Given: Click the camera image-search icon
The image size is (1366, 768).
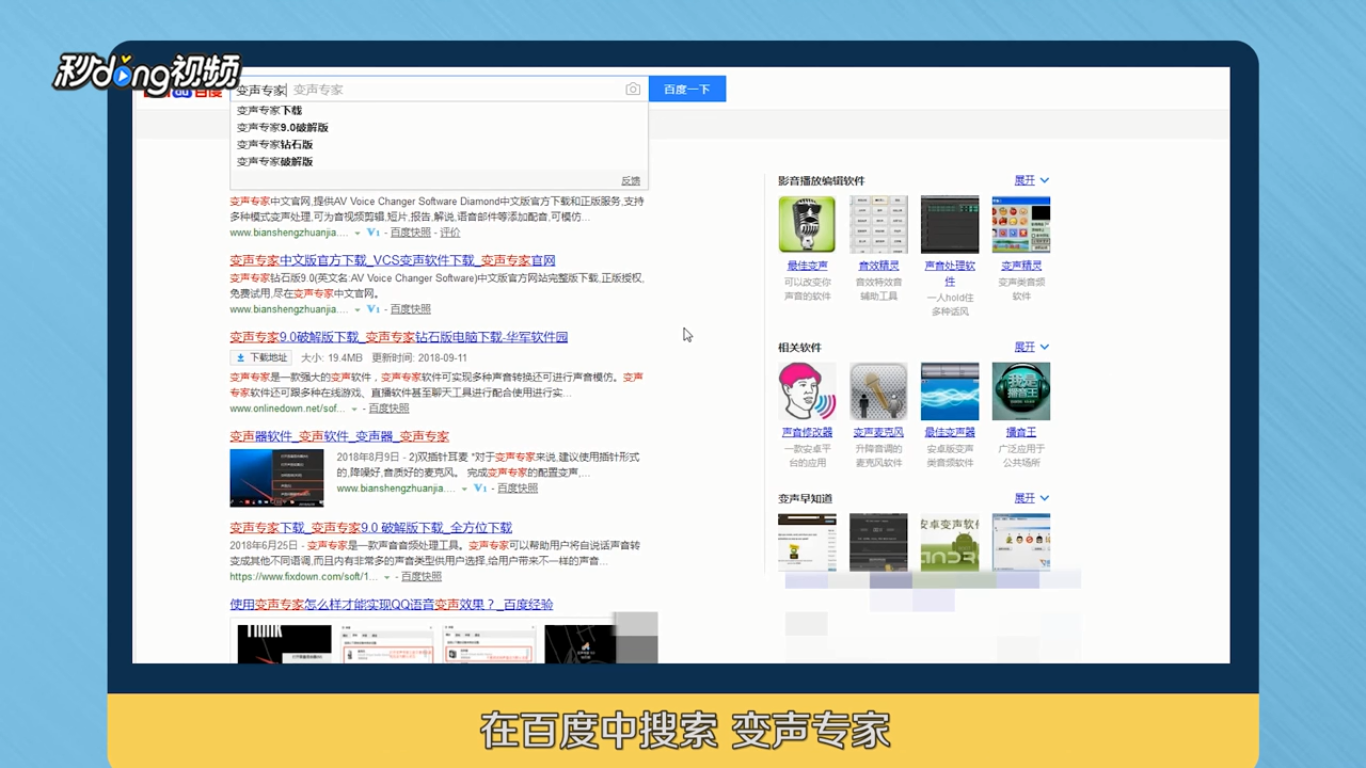Looking at the screenshot, I should pos(633,89).
